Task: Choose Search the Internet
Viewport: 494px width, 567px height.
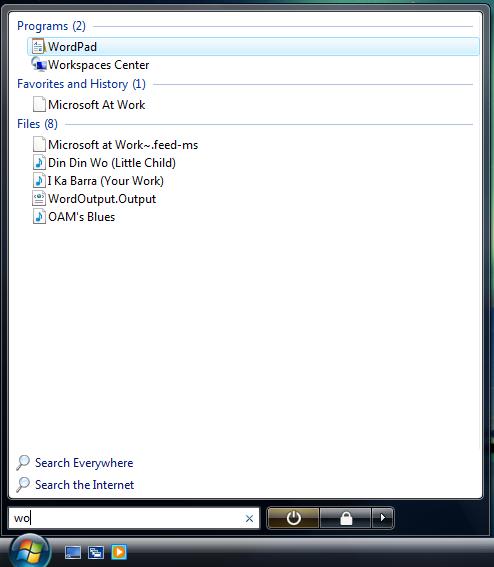Action: coord(84,485)
